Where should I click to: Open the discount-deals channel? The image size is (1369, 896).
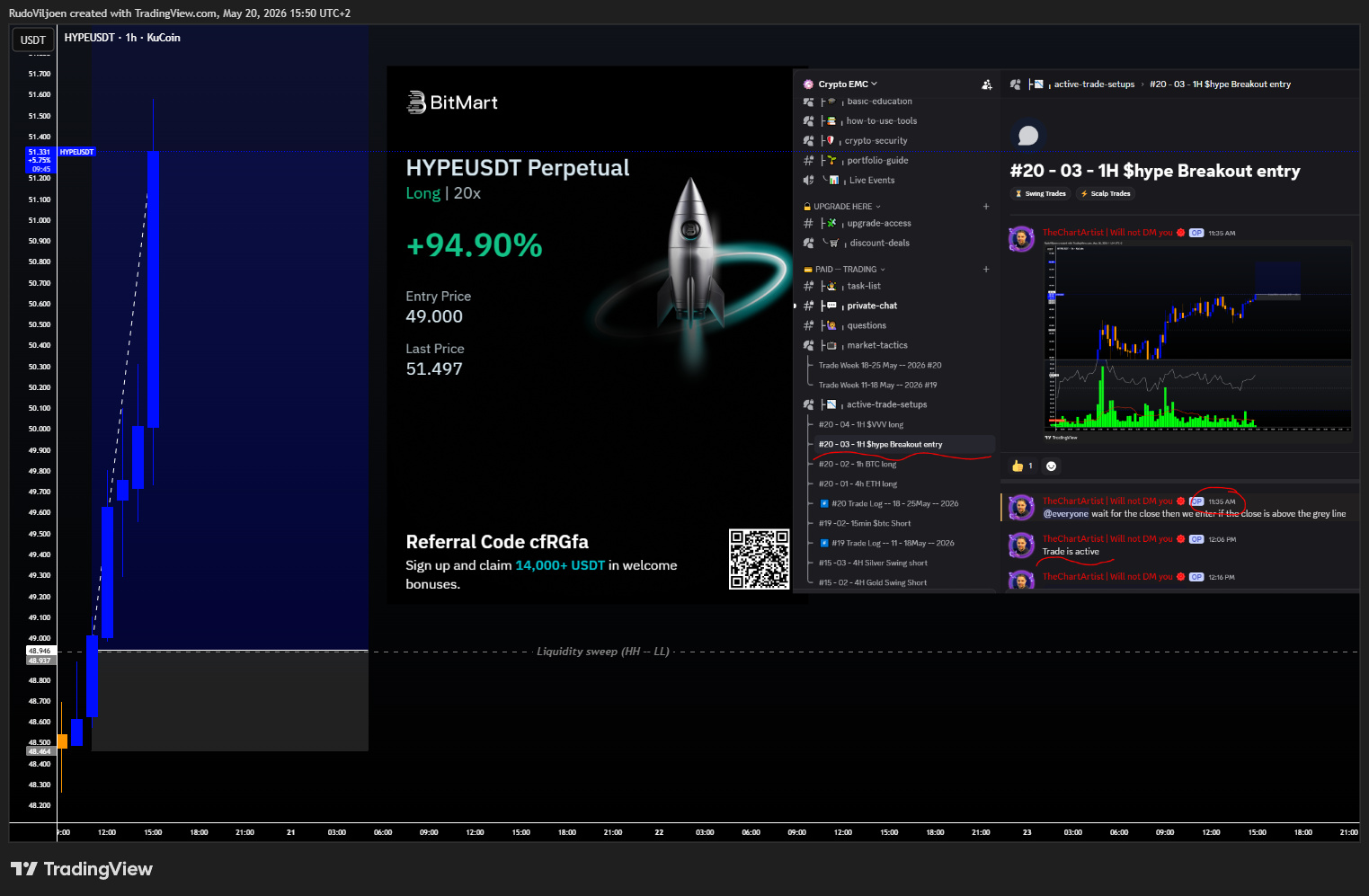(879, 244)
